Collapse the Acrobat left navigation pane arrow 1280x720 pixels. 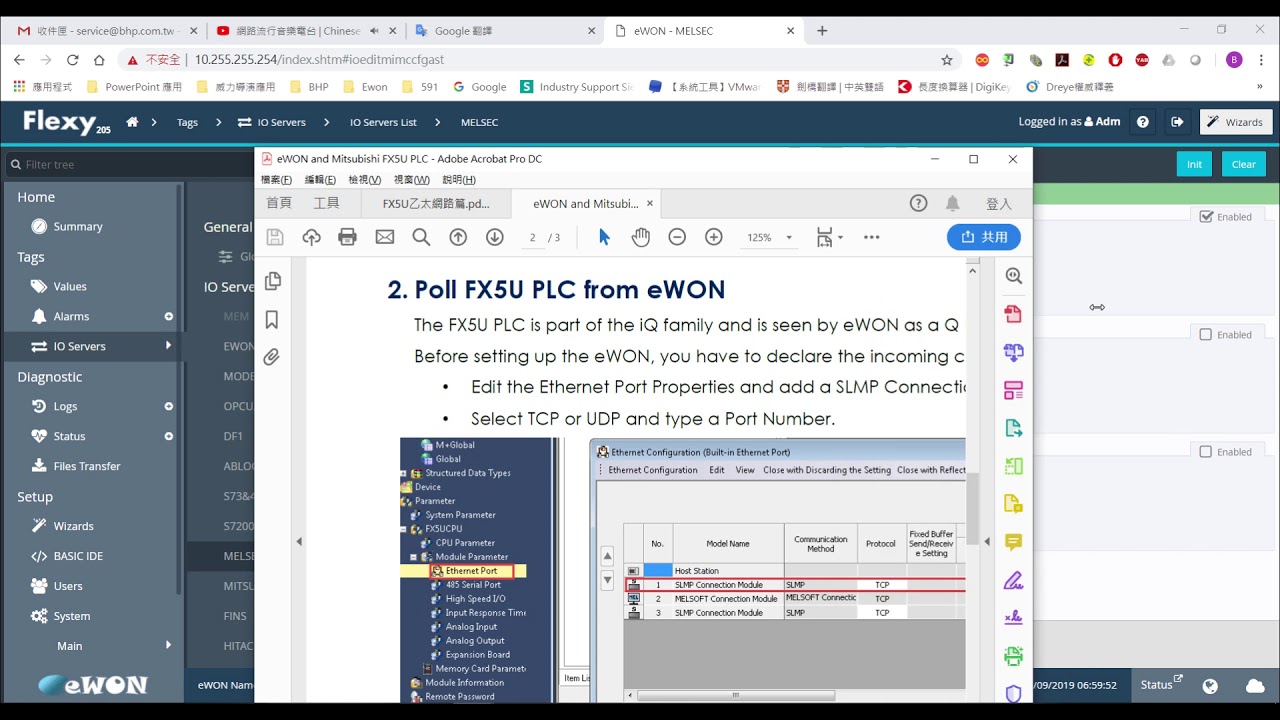tap(298, 542)
